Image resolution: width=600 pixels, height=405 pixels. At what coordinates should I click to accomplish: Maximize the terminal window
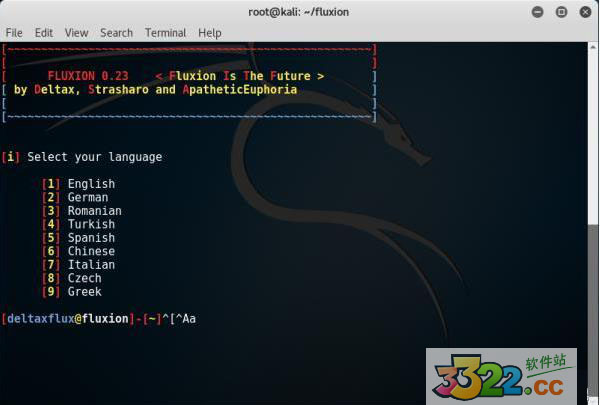pos(561,12)
